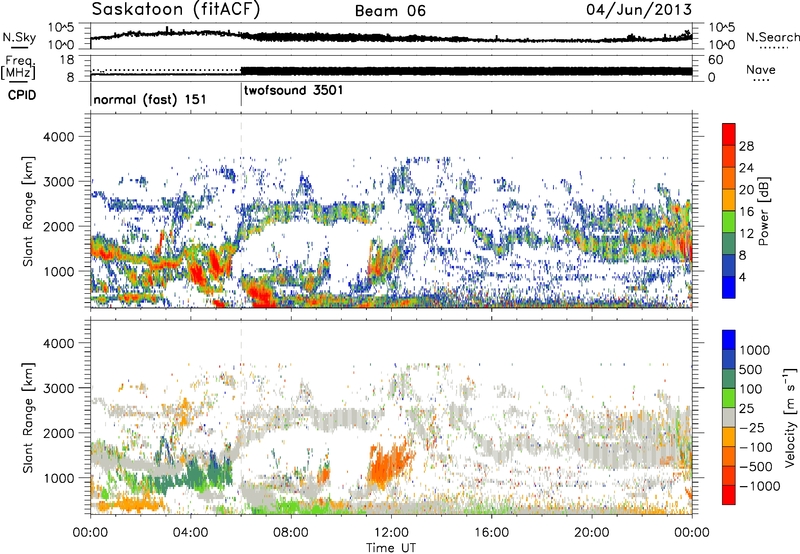Click the -1000 tick on velocity colorbar

click(x=760, y=486)
